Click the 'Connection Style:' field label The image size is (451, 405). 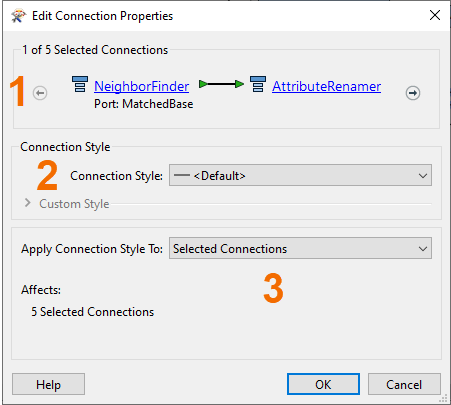[116, 176]
